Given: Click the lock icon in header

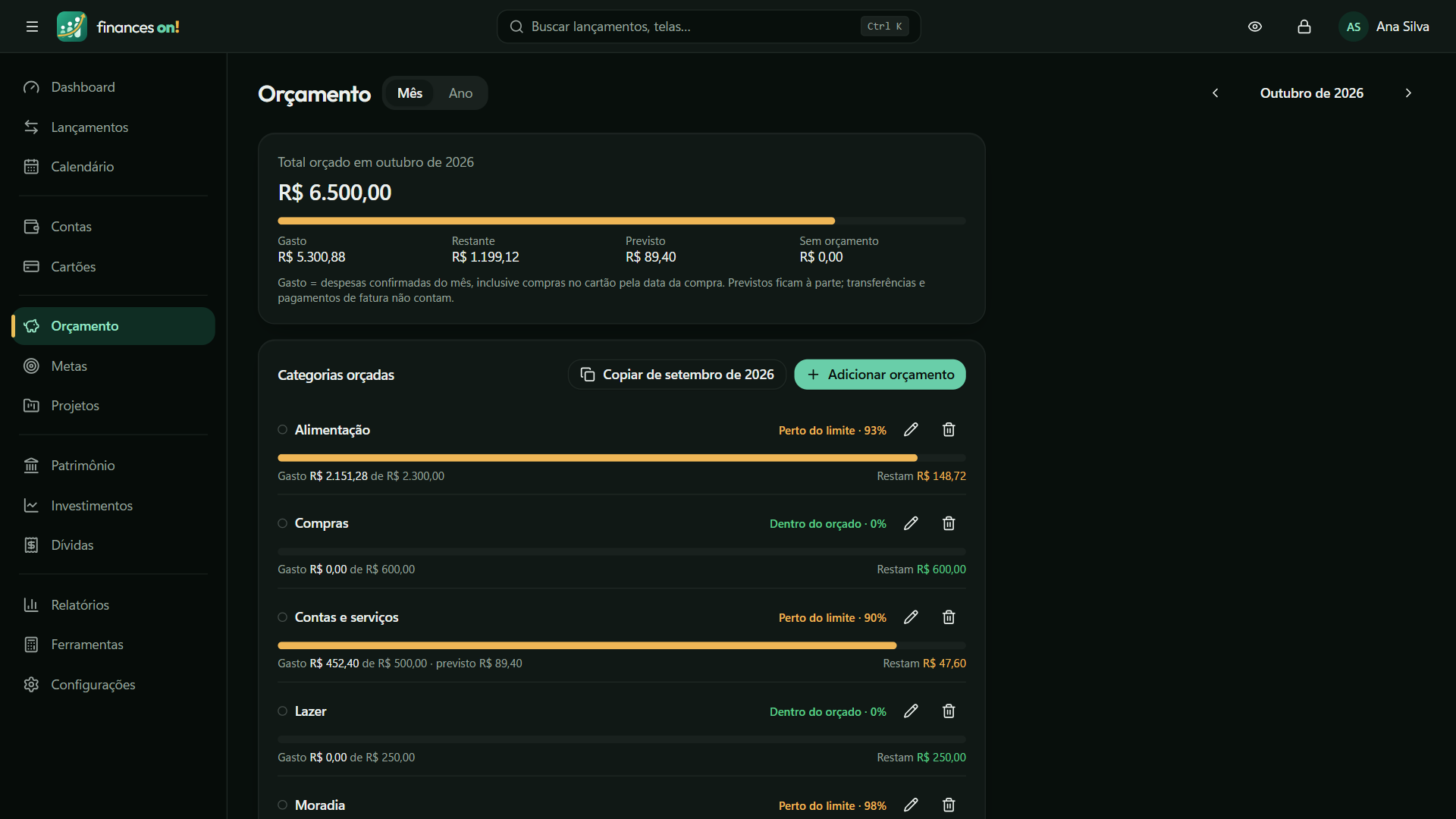Looking at the screenshot, I should pyautogui.click(x=1304, y=27).
